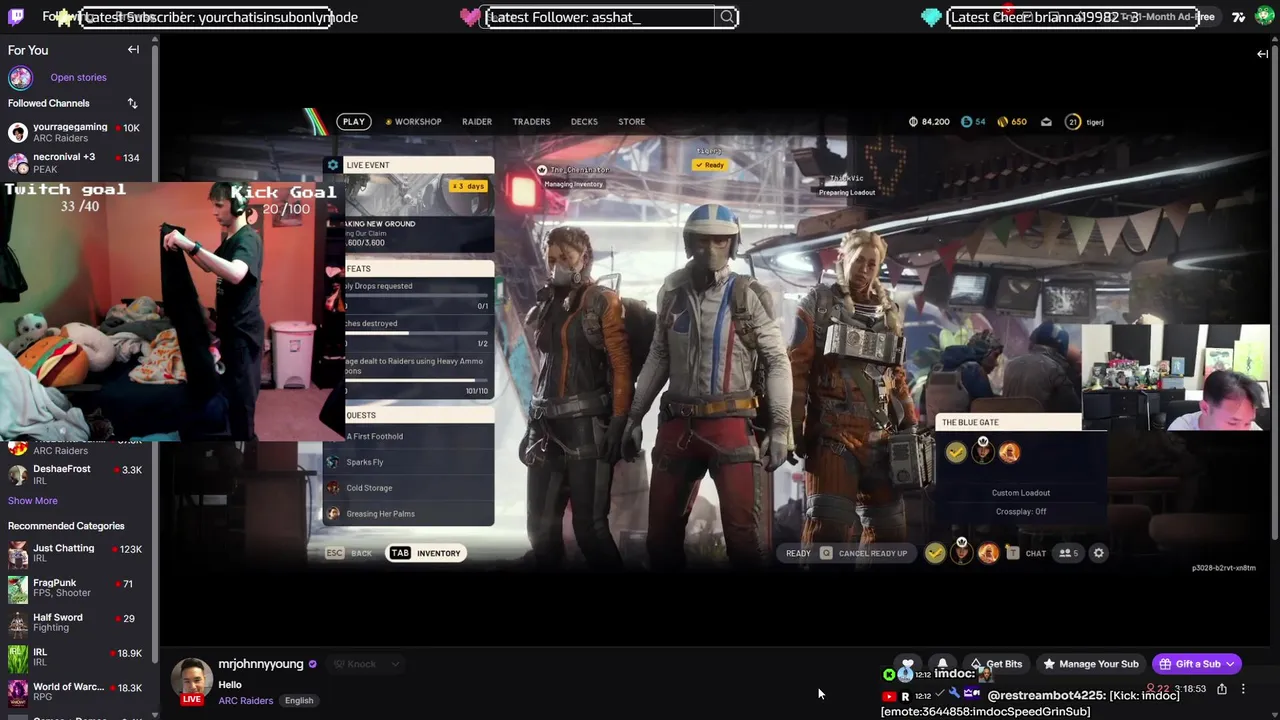Click Get Bits button
Image resolution: width=1280 pixels, height=720 pixels.
coord(997,664)
